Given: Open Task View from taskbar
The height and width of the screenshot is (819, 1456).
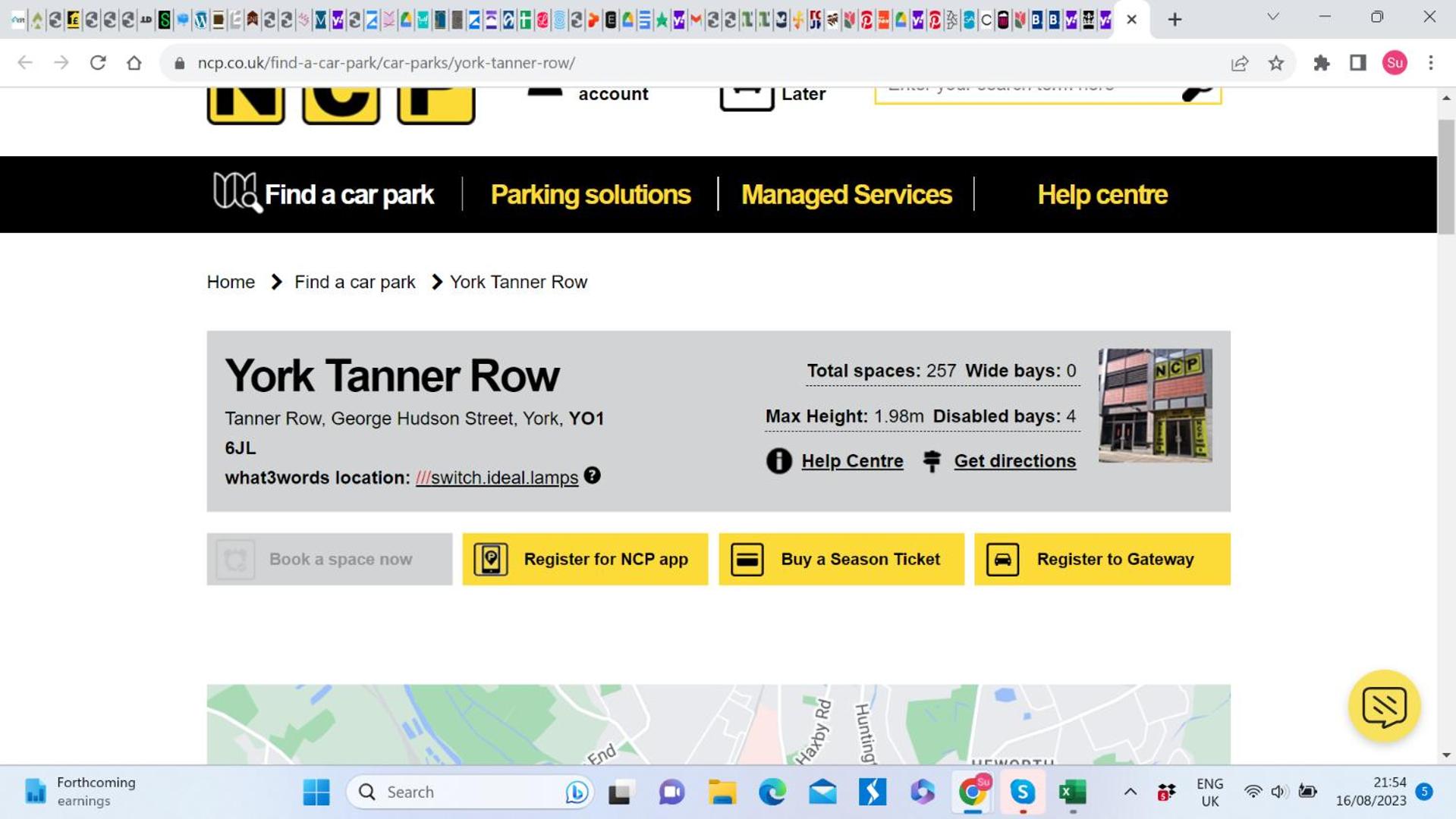Looking at the screenshot, I should tap(621, 792).
